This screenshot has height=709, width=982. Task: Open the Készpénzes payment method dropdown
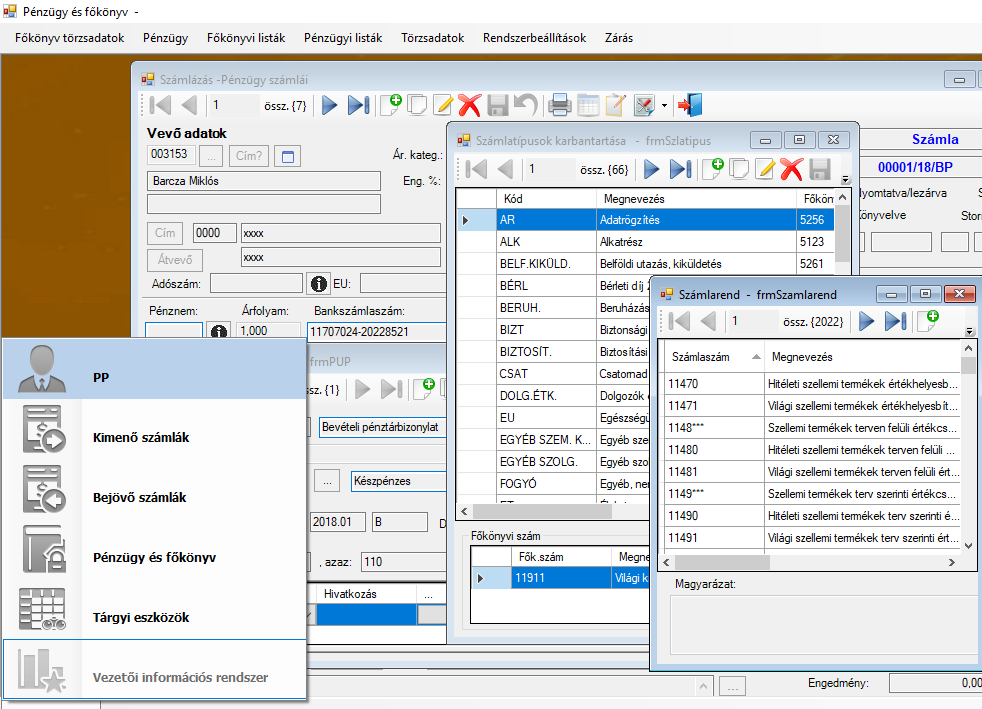400,480
